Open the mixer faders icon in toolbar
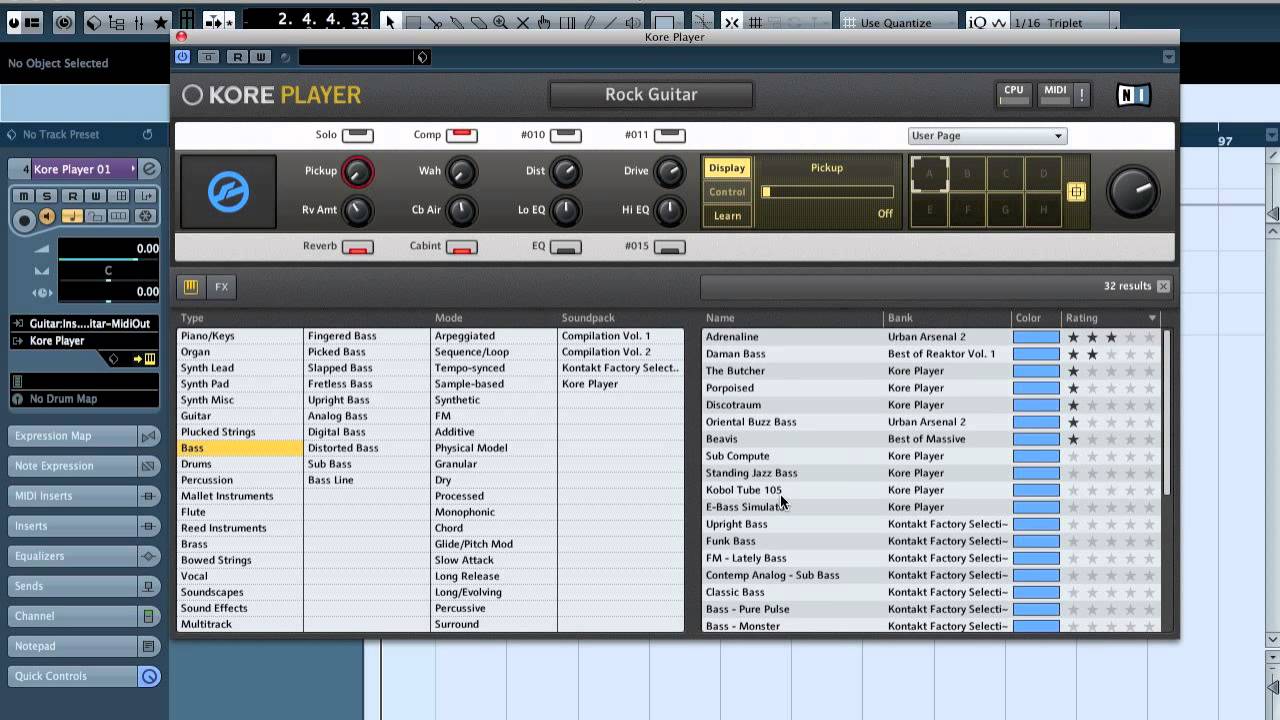1280x720 pixels. [x=139, y=22]
